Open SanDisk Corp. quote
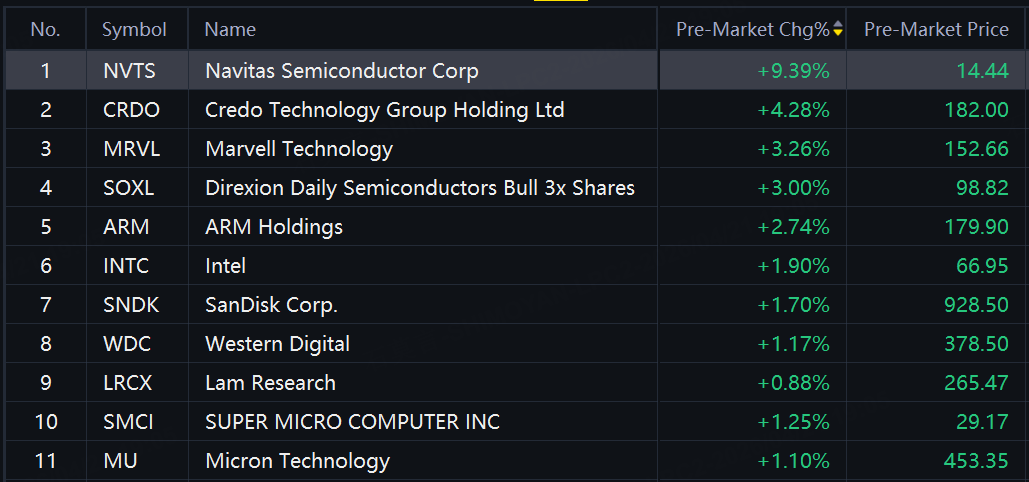This screenshot has height=482, width=1029. 271,305
